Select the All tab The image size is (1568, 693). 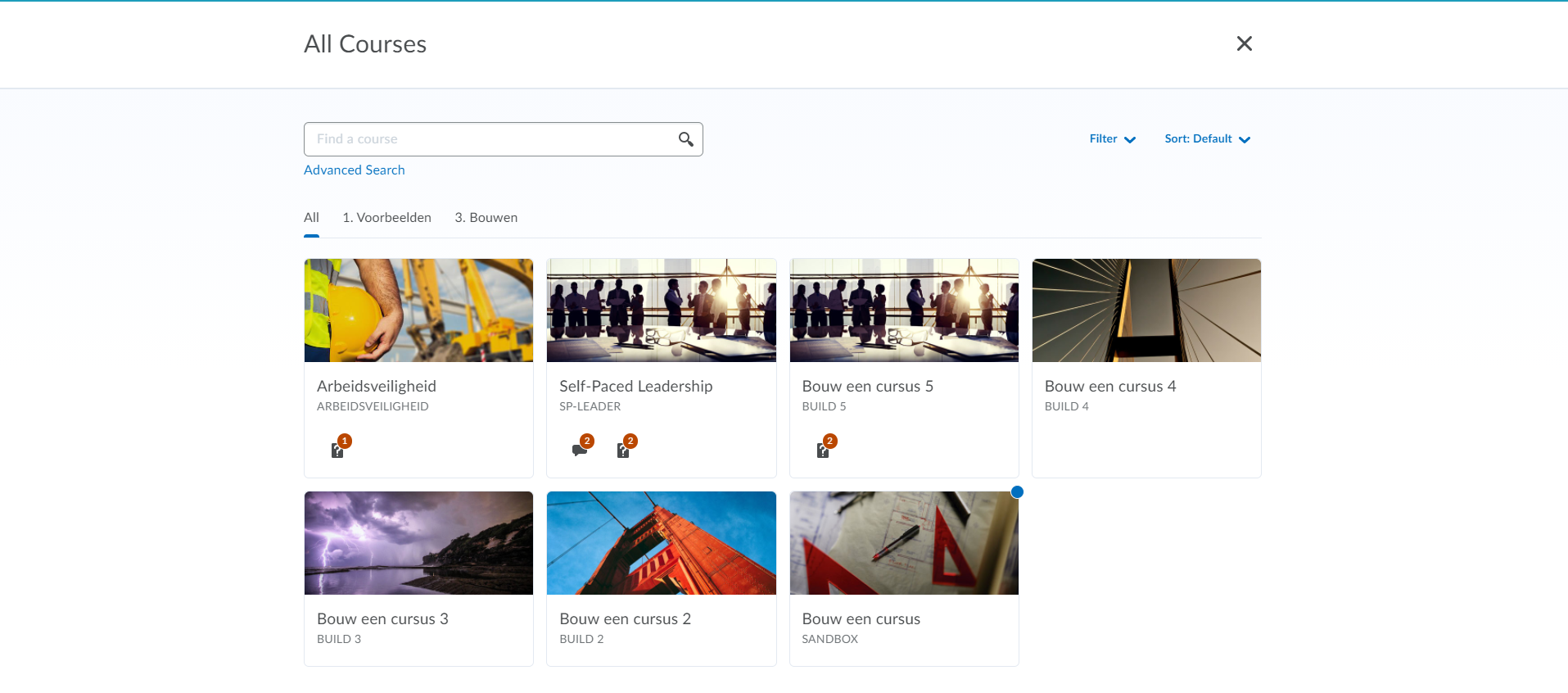311,218
